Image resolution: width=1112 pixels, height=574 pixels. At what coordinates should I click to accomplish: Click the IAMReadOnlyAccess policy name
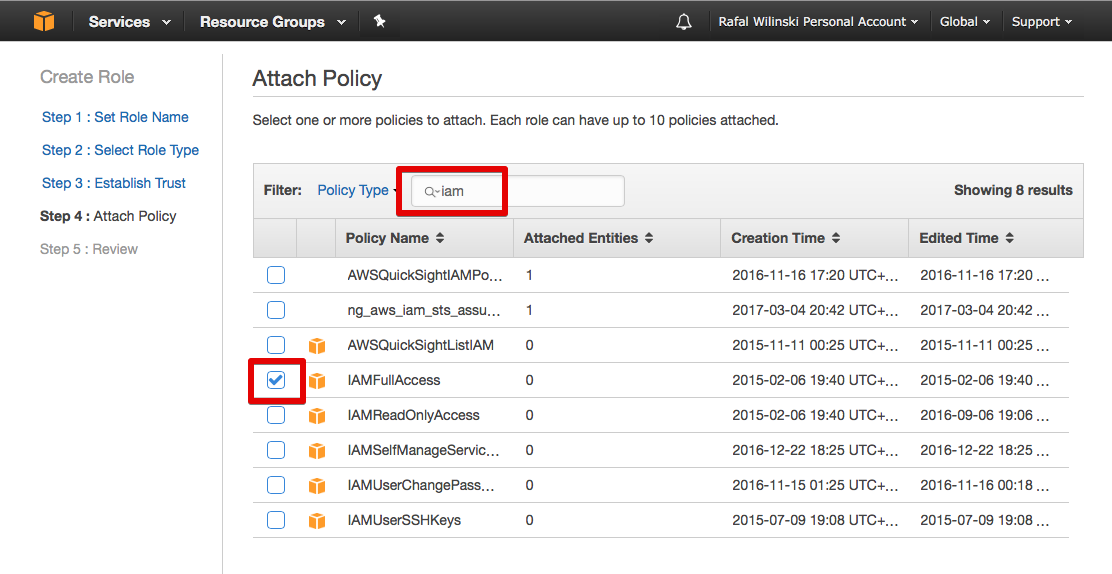pos(413,415)
